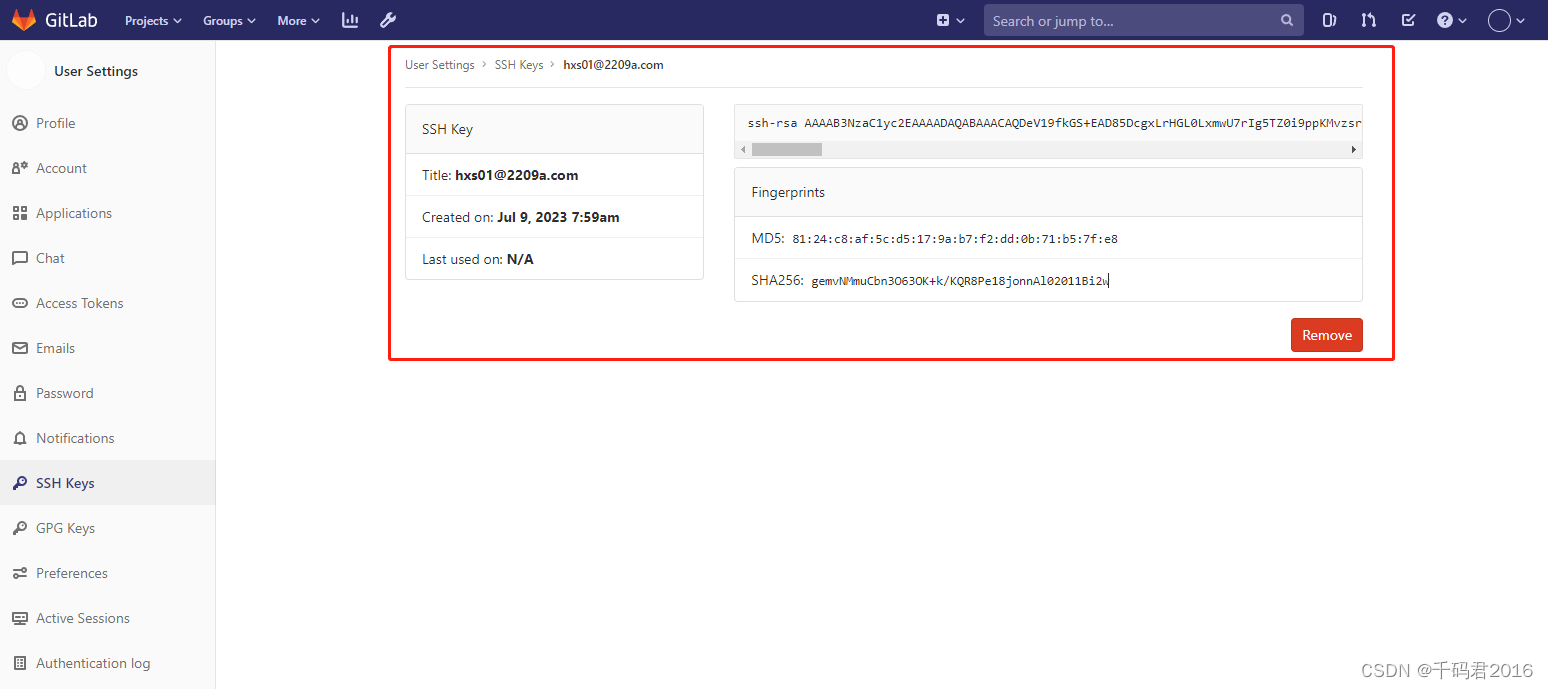Viewport: 1548px width, 689px height.
Task: Open the SSH Keys breadcrumb link
Action: click(519, 64)
